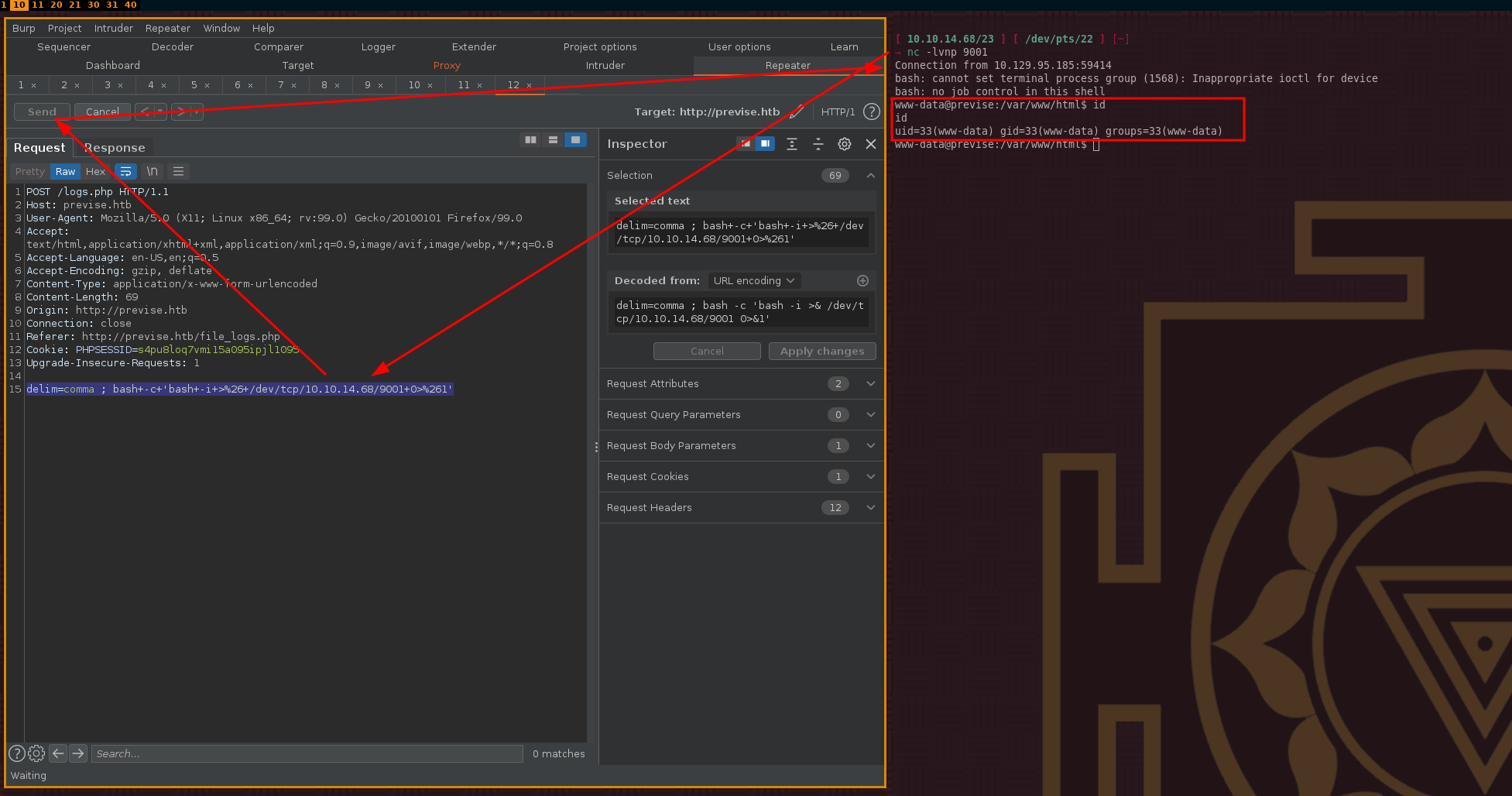Dock Inspector to the left layout icon

[745, 143]
